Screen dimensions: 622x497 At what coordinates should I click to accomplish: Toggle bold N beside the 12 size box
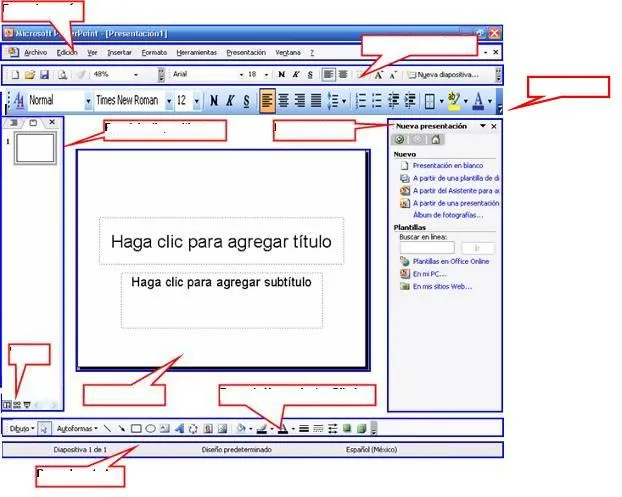(214, 101)
